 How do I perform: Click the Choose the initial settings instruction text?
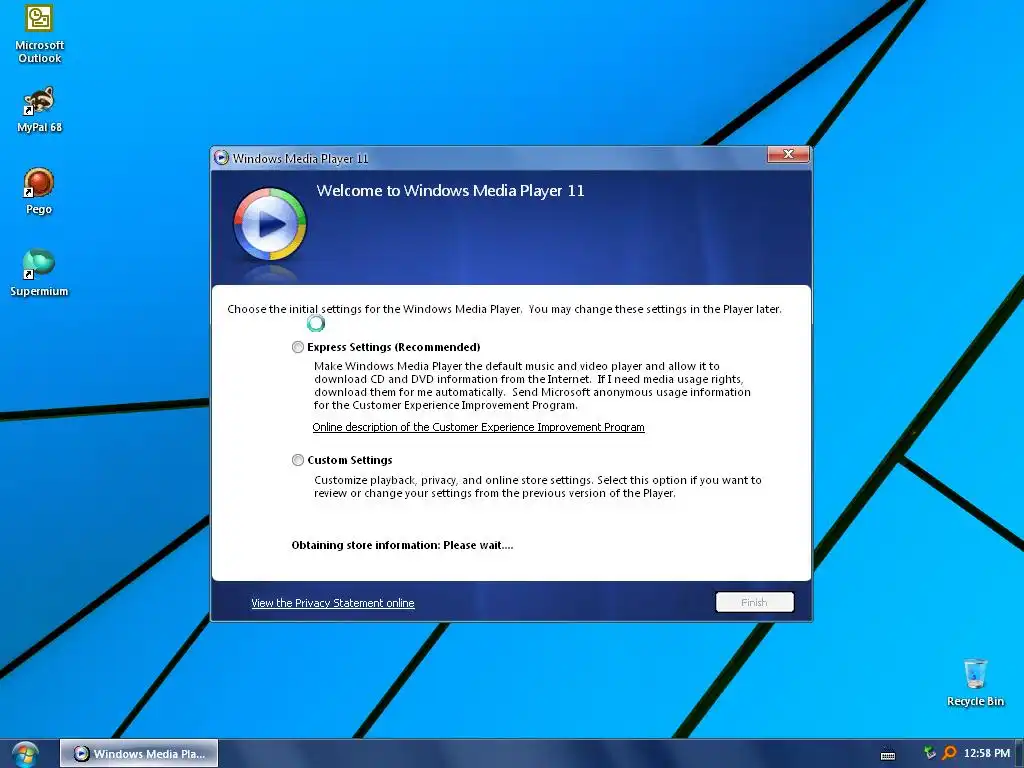504,309
